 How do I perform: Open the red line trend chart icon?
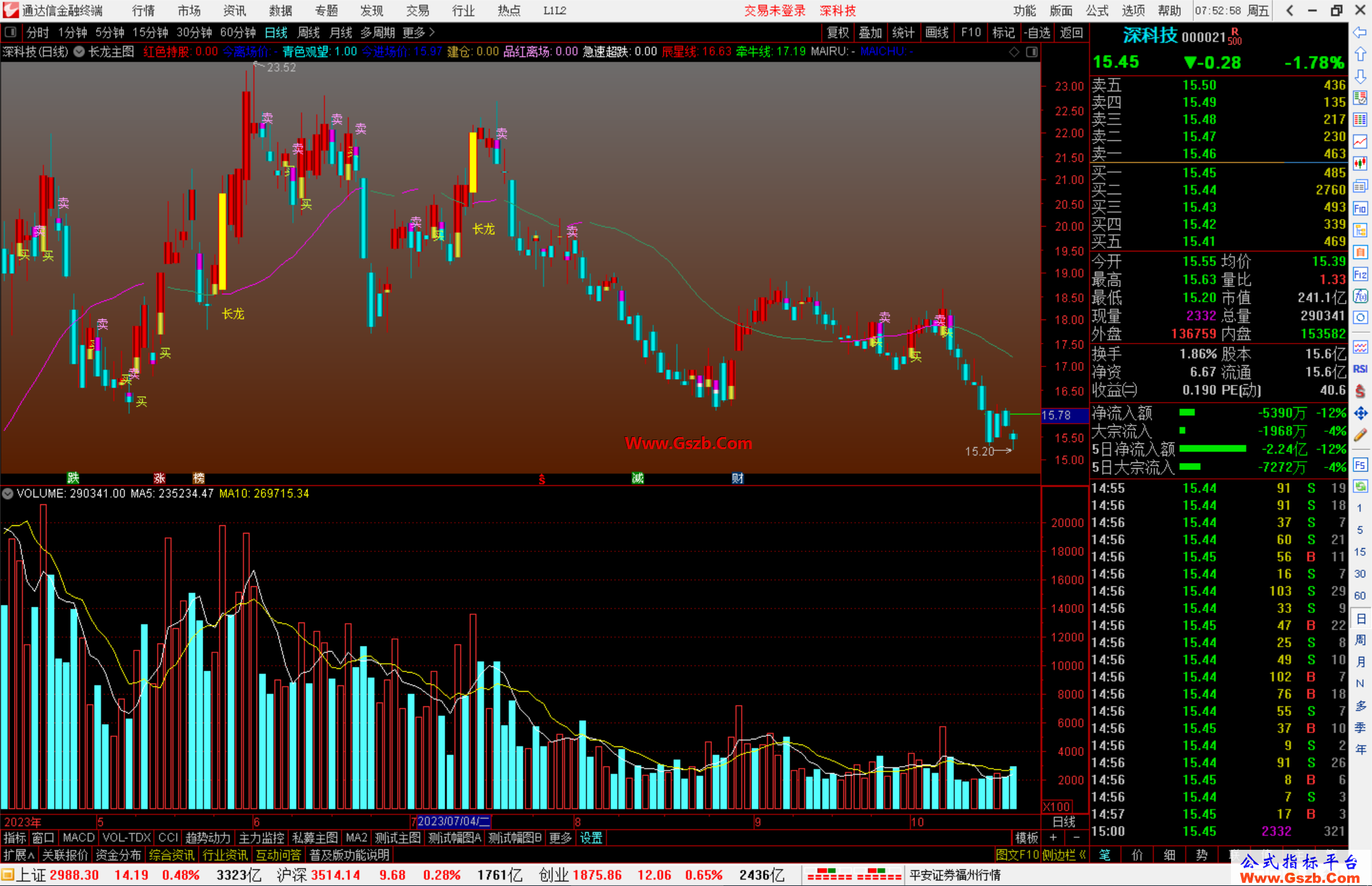(x=1360, y=142)
